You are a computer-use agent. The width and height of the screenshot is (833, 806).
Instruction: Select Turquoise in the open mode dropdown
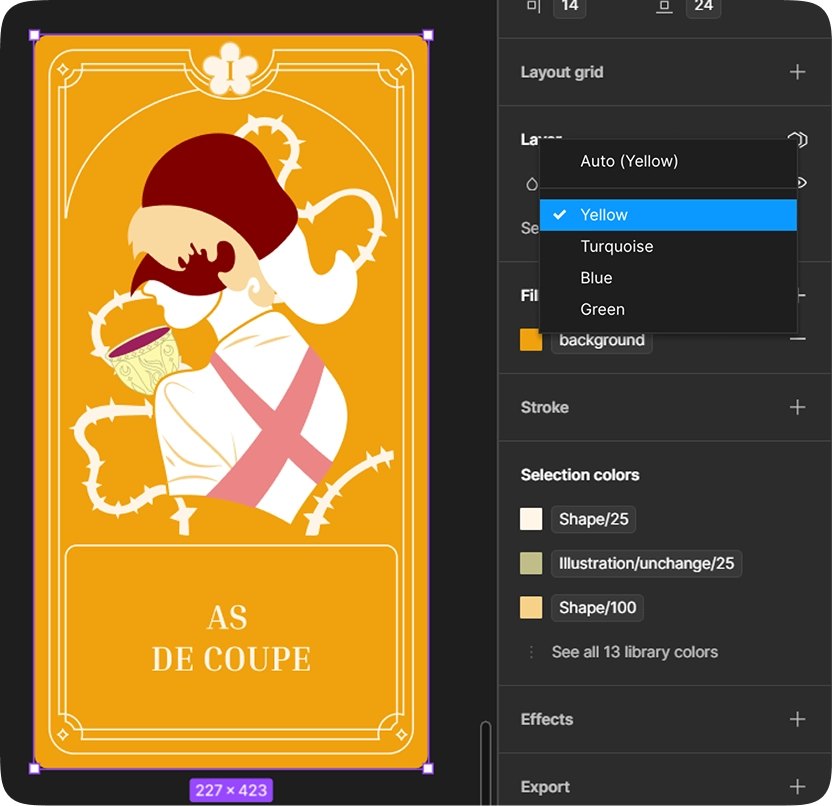pyautogui.click(x=615, y=246)
